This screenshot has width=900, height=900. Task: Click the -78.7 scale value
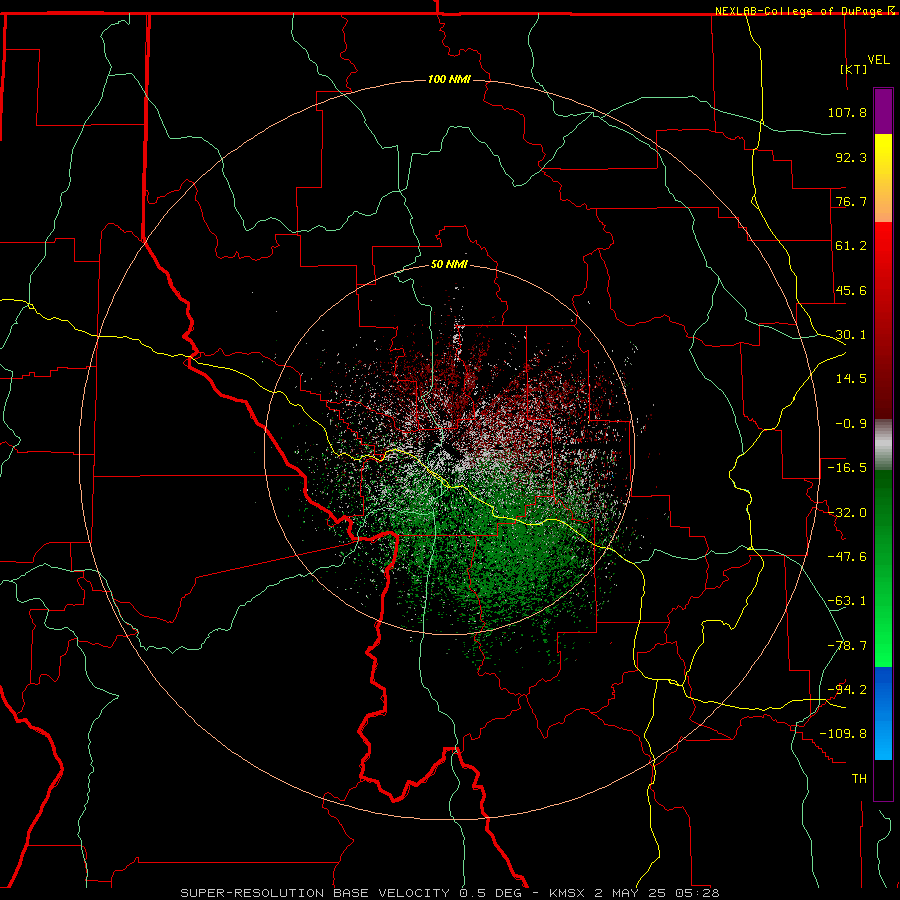click(x=847, y=646)
